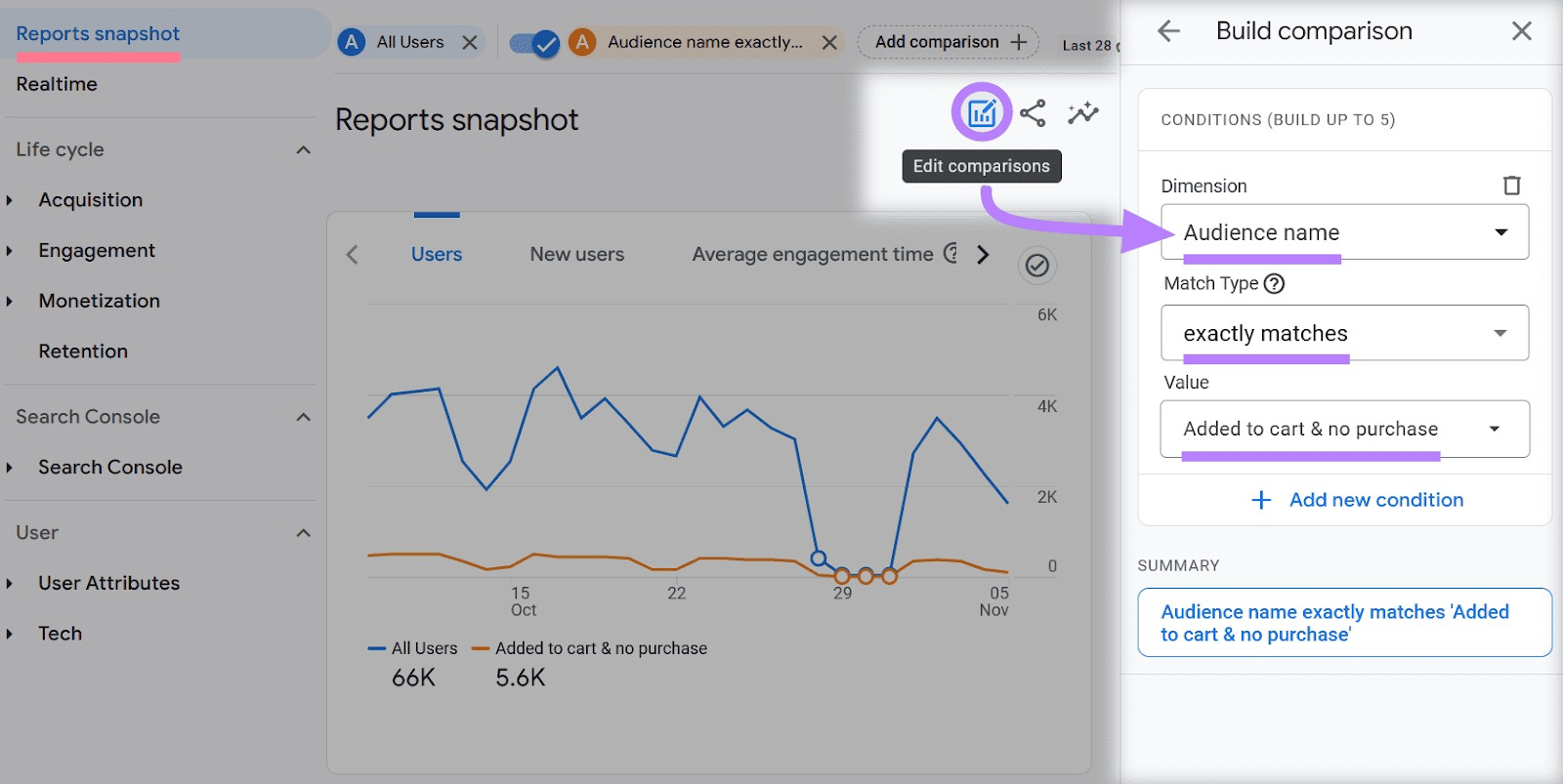Delete the dimension with trash icon
1563x784 pixels.
pos(1511,186)
